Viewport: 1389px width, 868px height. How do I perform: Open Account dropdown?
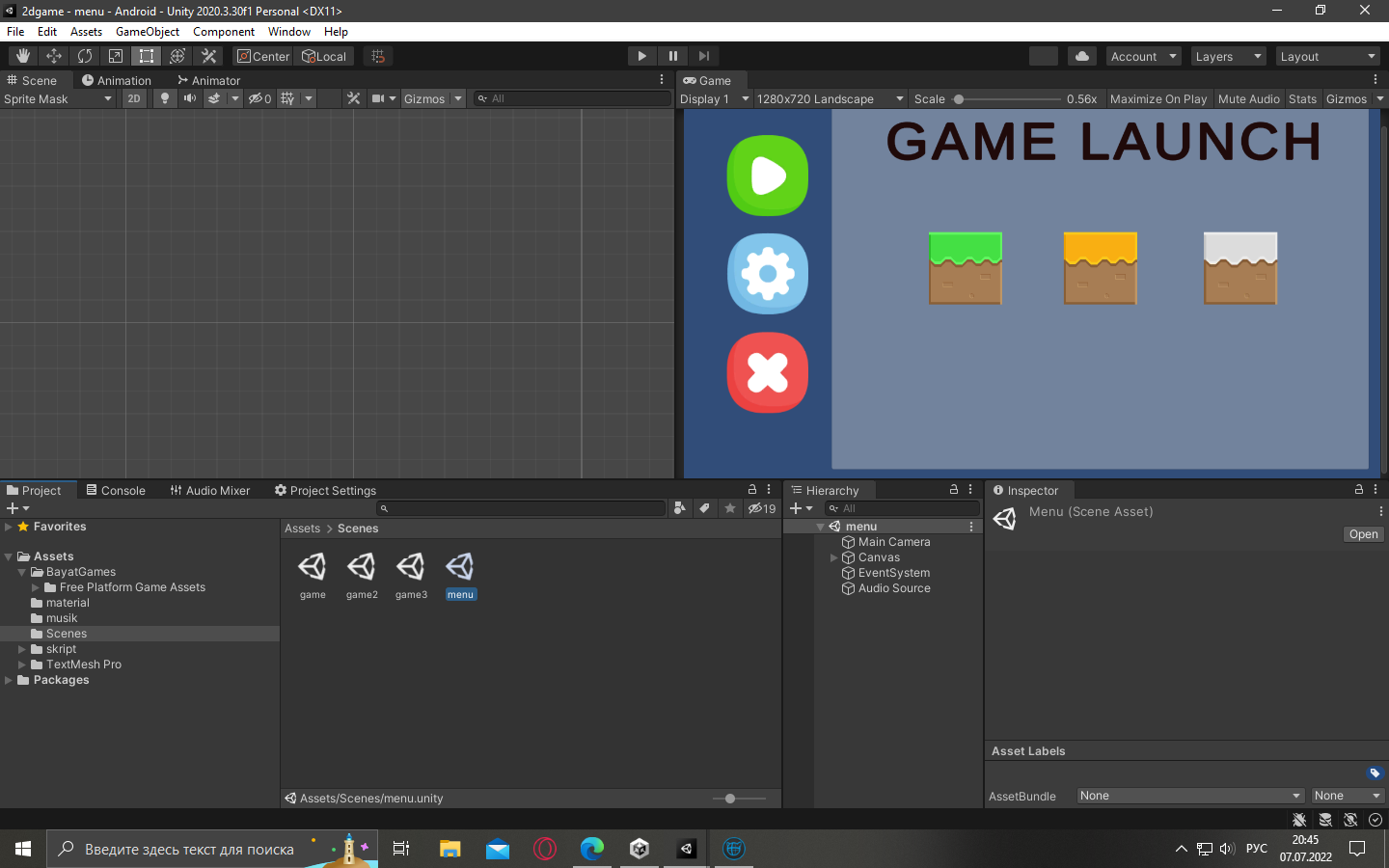(1144, 56)
